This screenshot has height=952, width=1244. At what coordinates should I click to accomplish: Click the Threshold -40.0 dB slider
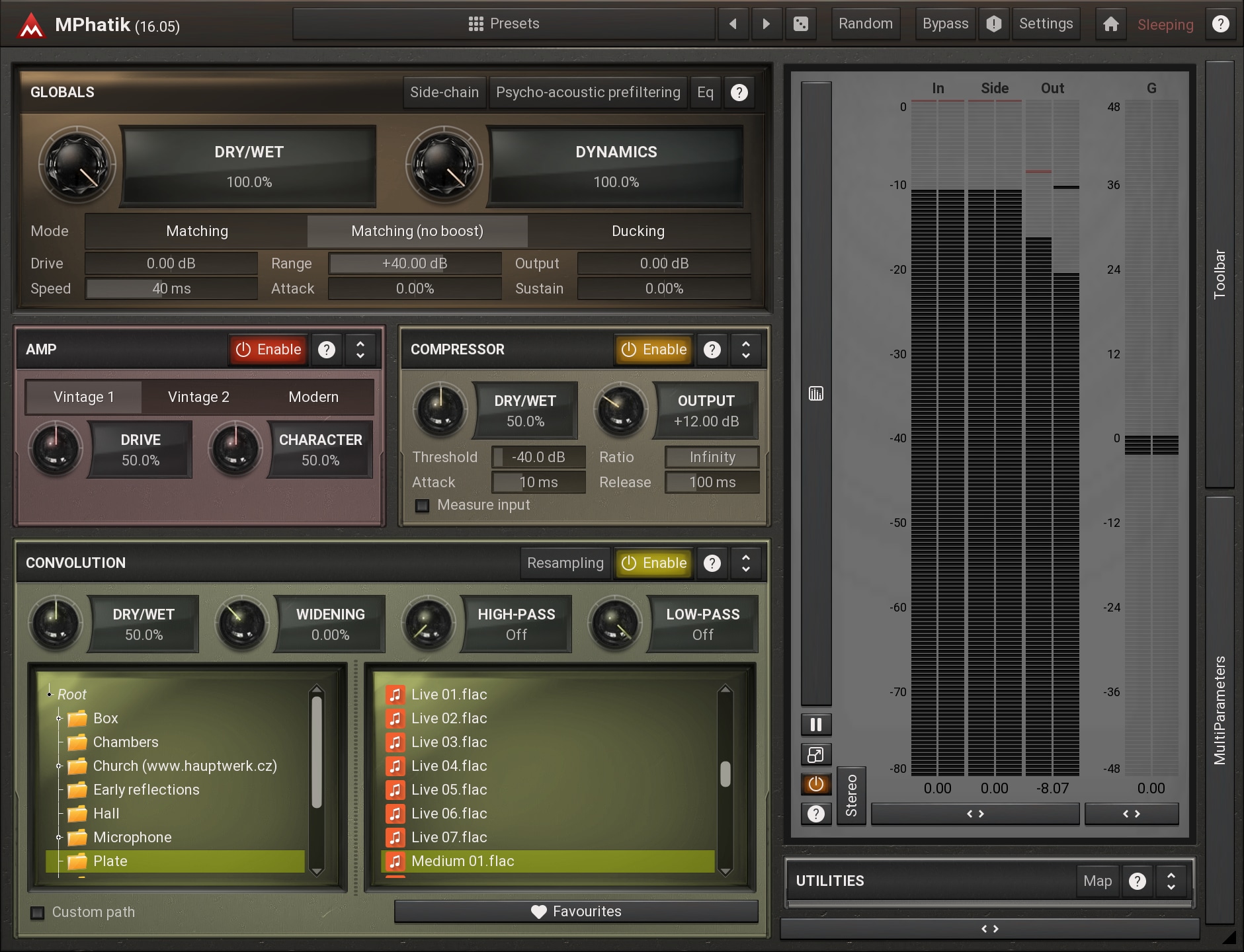tap(538, 457)
